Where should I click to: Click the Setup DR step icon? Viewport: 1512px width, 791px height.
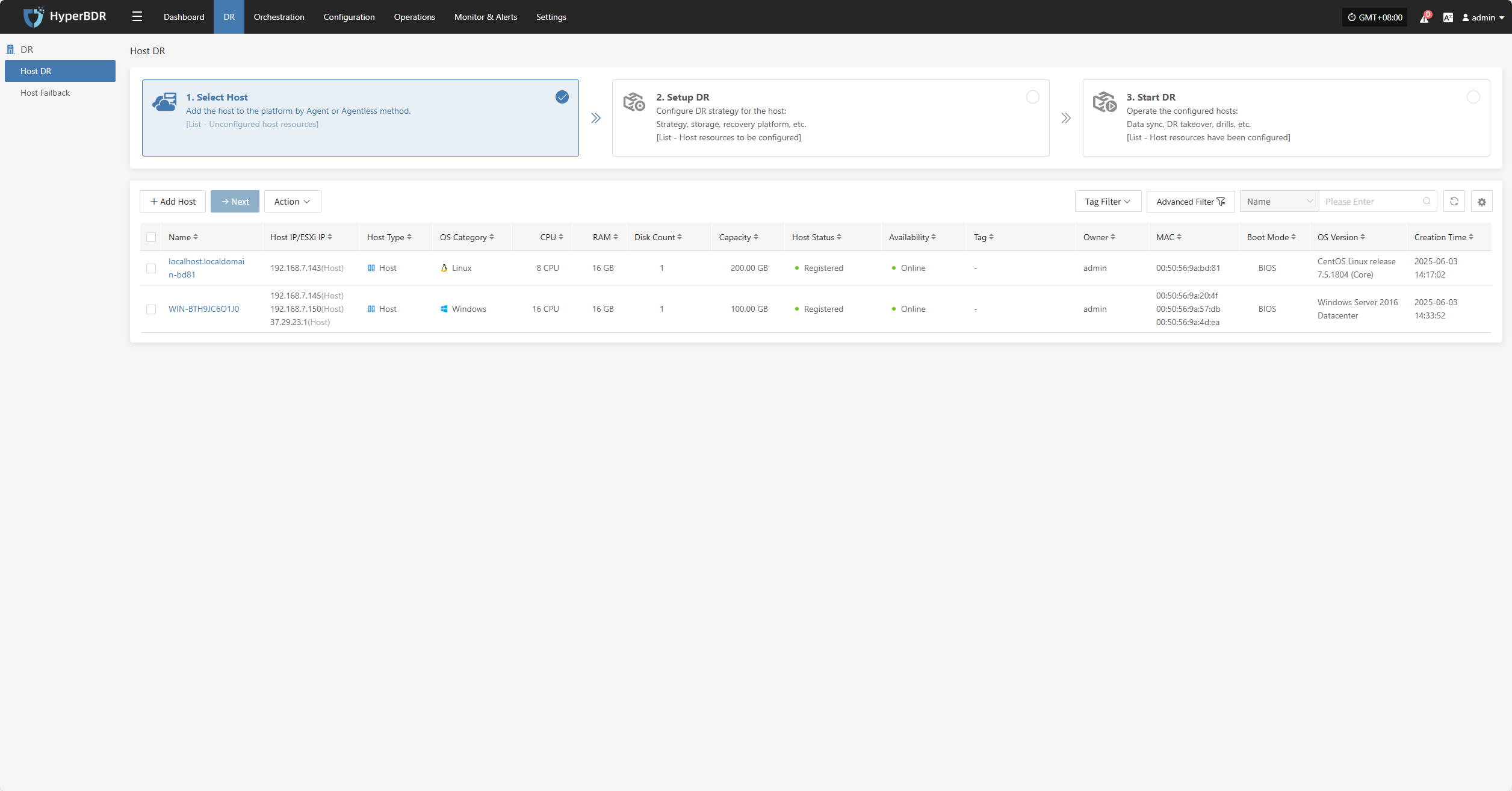(x=634, y=102)
